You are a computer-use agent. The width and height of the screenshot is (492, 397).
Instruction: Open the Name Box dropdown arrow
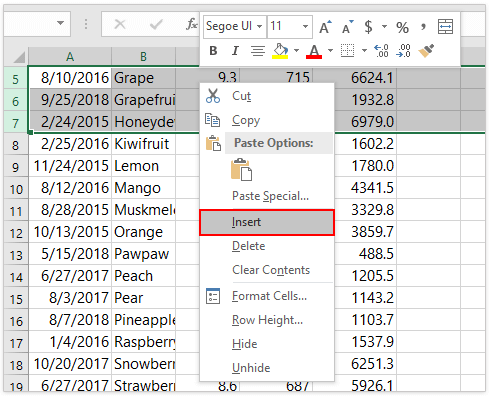[x=60, y=23]
